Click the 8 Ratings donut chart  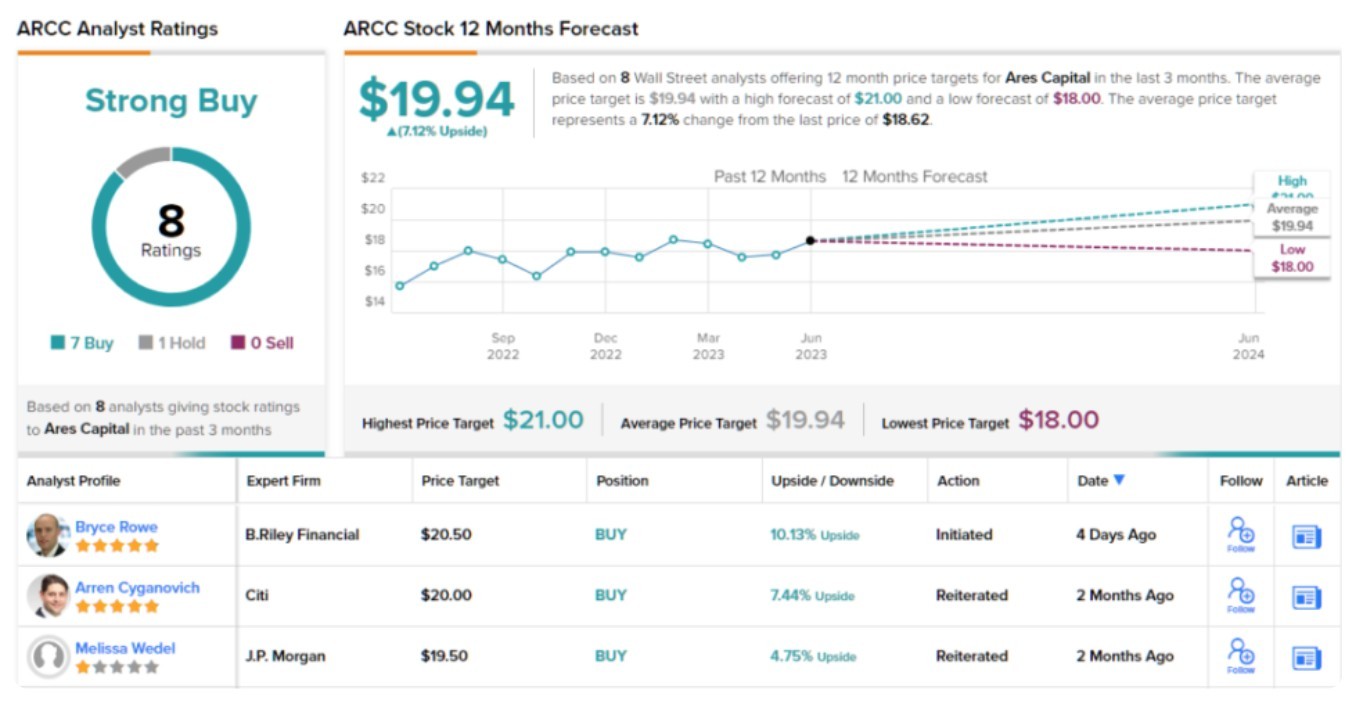click(x=171, y=228)
